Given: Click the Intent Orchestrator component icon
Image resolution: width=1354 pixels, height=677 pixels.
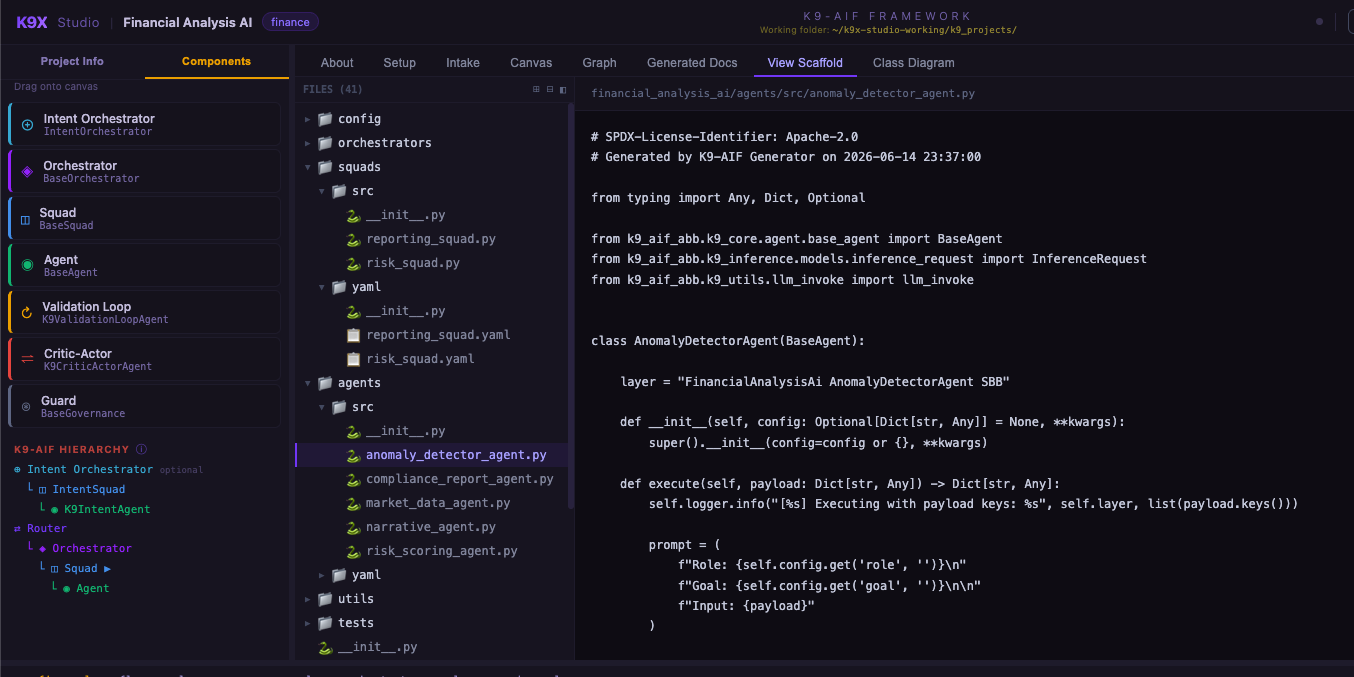Looking at the screenshot, I should 27,125.
